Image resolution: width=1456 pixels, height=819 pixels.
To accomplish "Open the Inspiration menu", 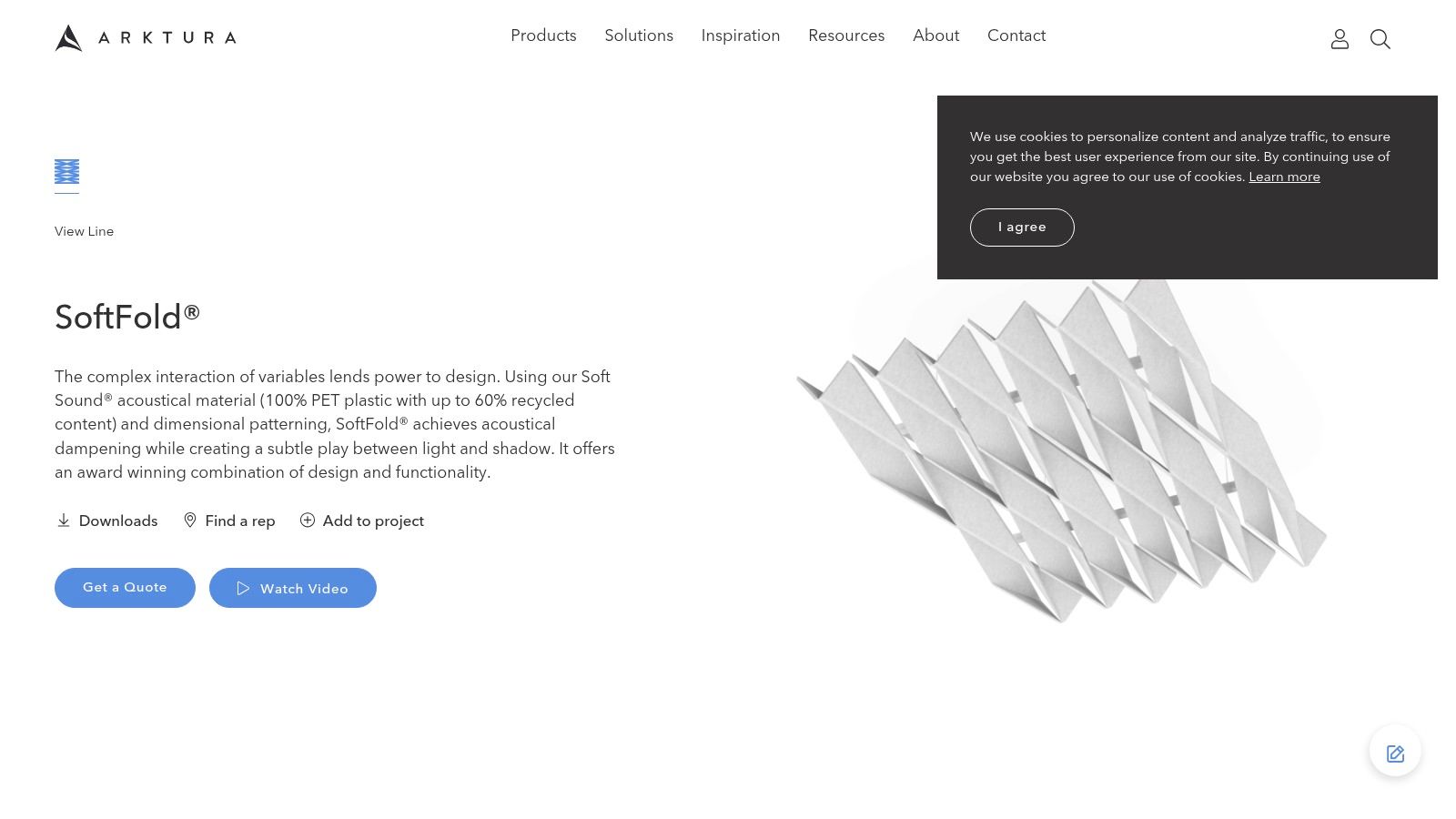I will click(741, 35).
